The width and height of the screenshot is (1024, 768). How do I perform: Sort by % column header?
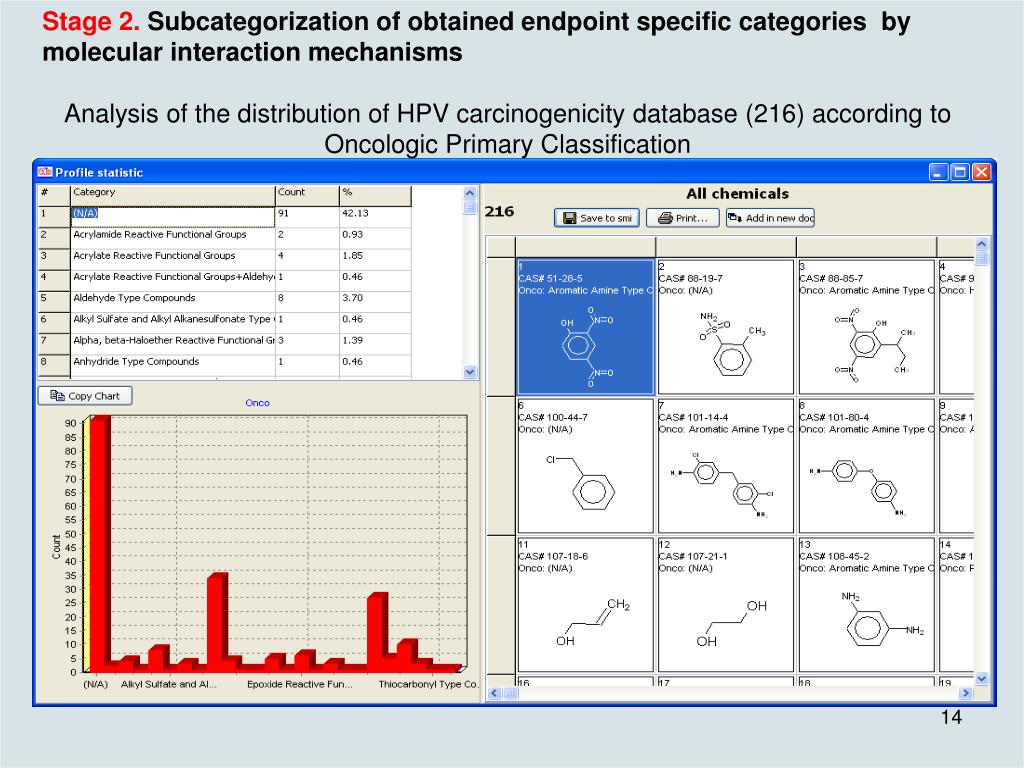click(x=376, y=193)
